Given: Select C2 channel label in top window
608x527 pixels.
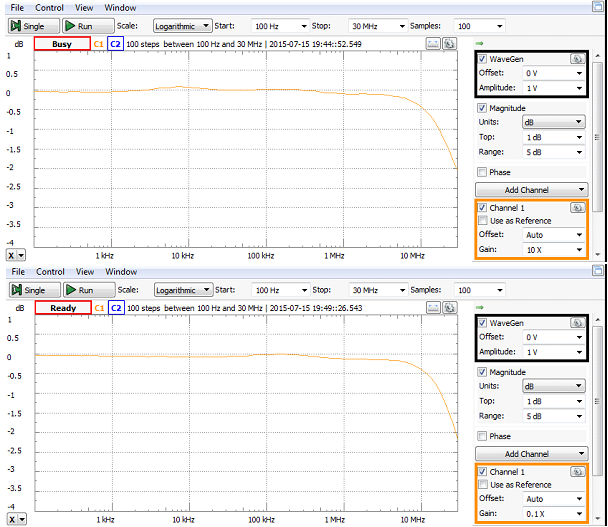Looking at the screenshot, I should 116,44.
